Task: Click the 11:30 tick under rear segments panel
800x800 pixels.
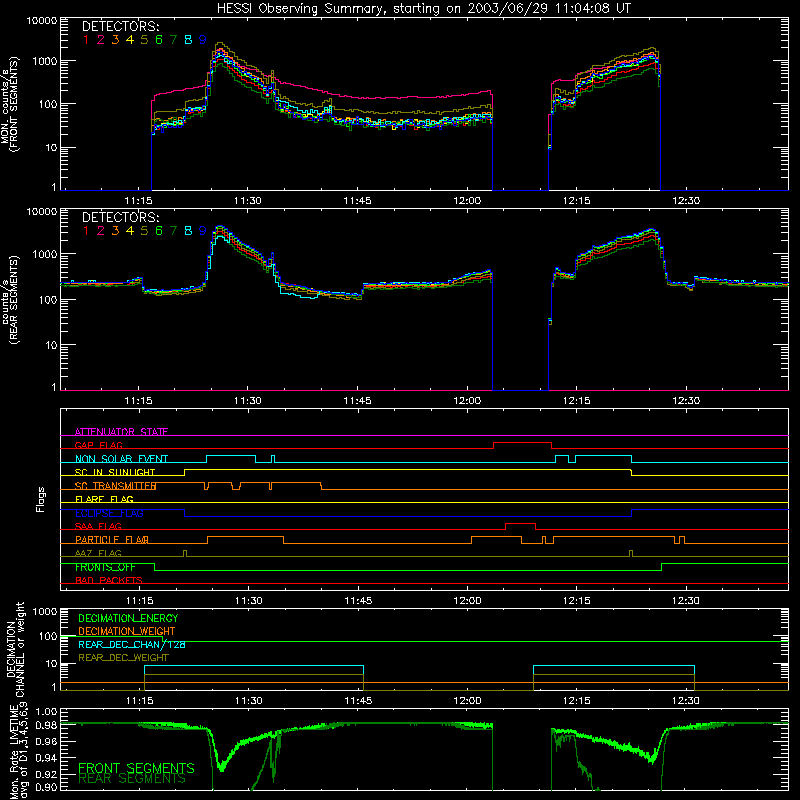Action: 247,401
